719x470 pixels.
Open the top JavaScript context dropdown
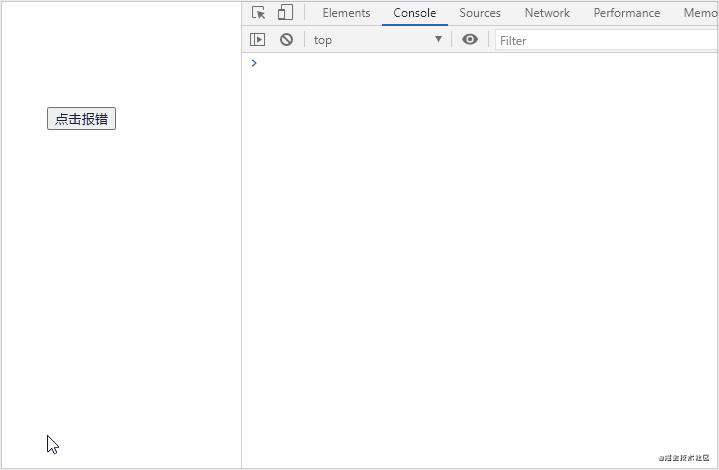(378, 40)
